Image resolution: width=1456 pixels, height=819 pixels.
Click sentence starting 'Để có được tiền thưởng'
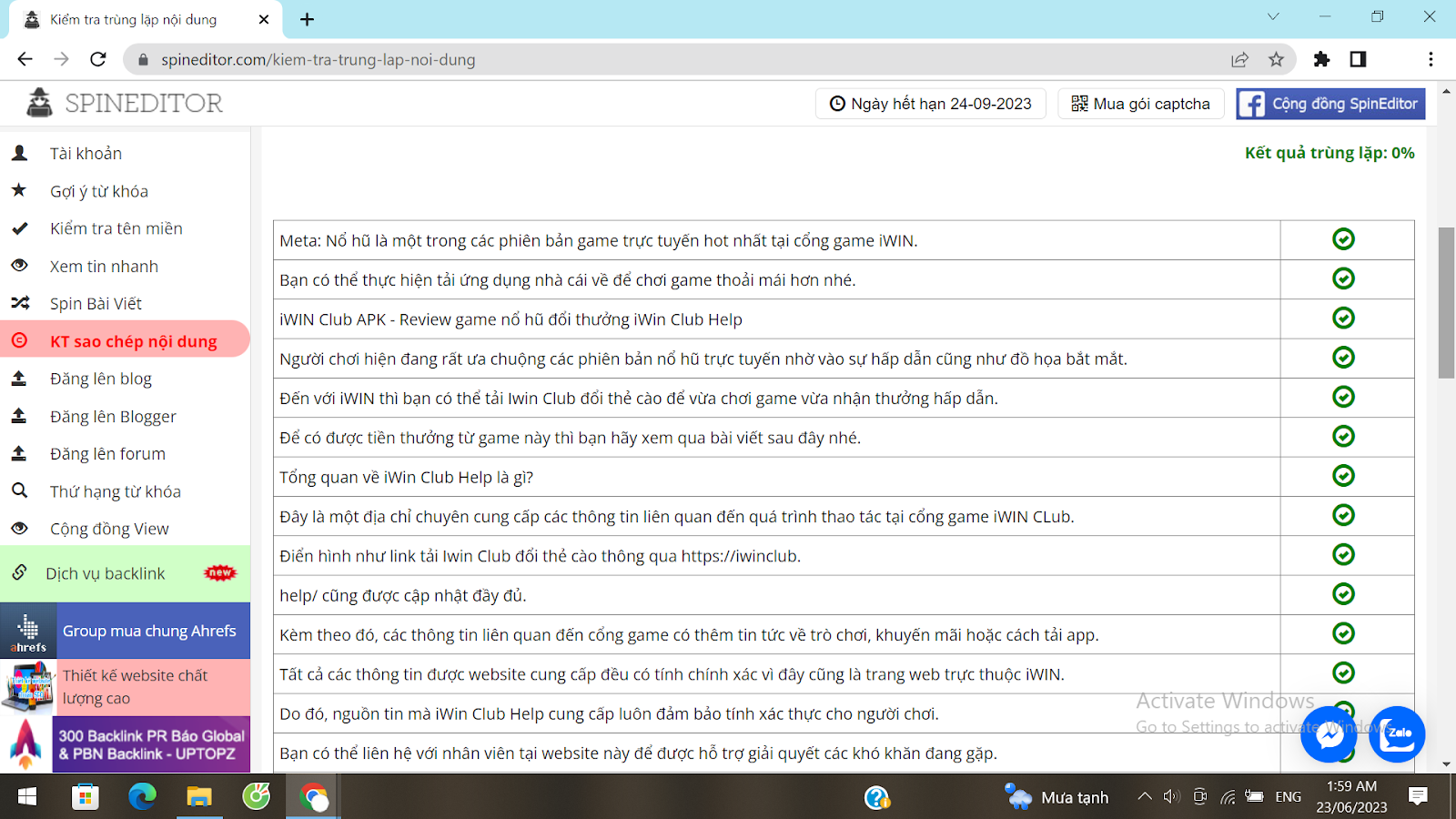pos(571,438)
